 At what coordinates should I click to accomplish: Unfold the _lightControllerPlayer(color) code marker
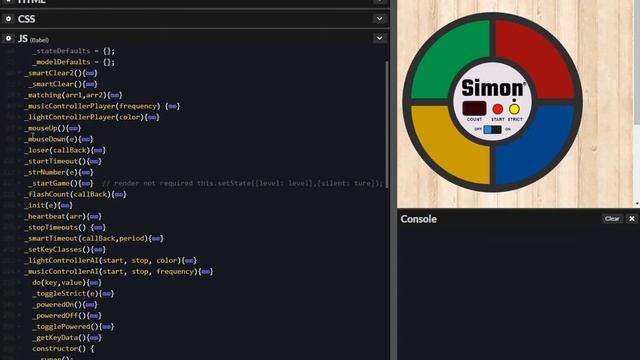tap(152, 117)
